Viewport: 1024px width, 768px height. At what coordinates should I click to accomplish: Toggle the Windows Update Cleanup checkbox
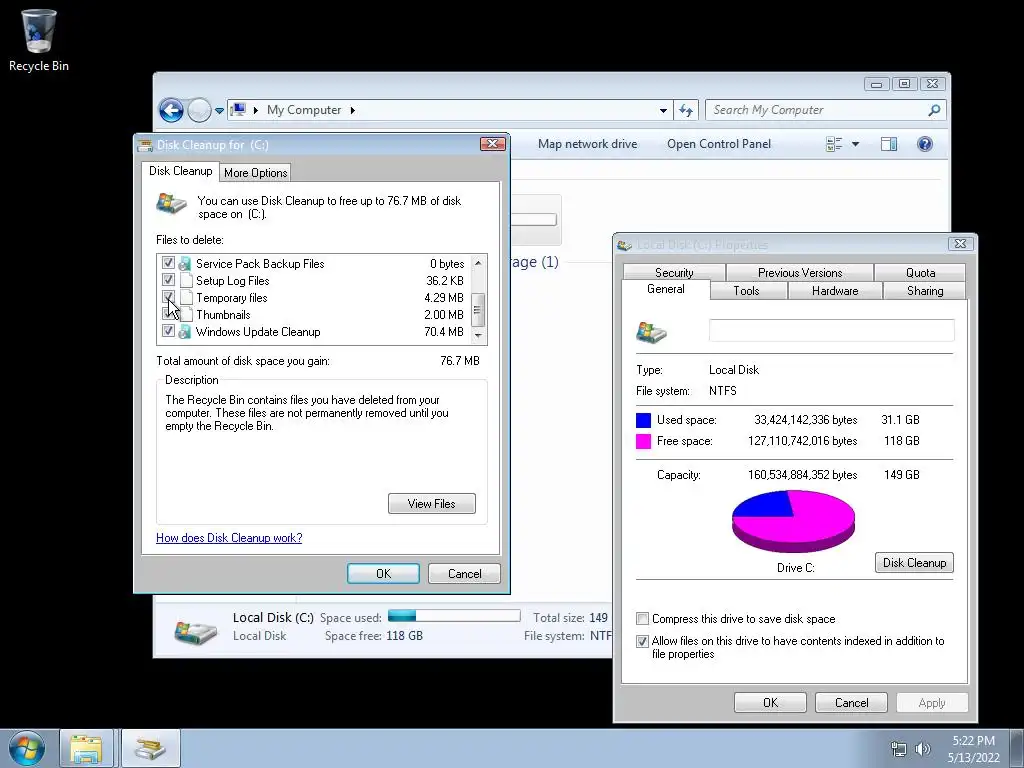click(x=168, y=331)
